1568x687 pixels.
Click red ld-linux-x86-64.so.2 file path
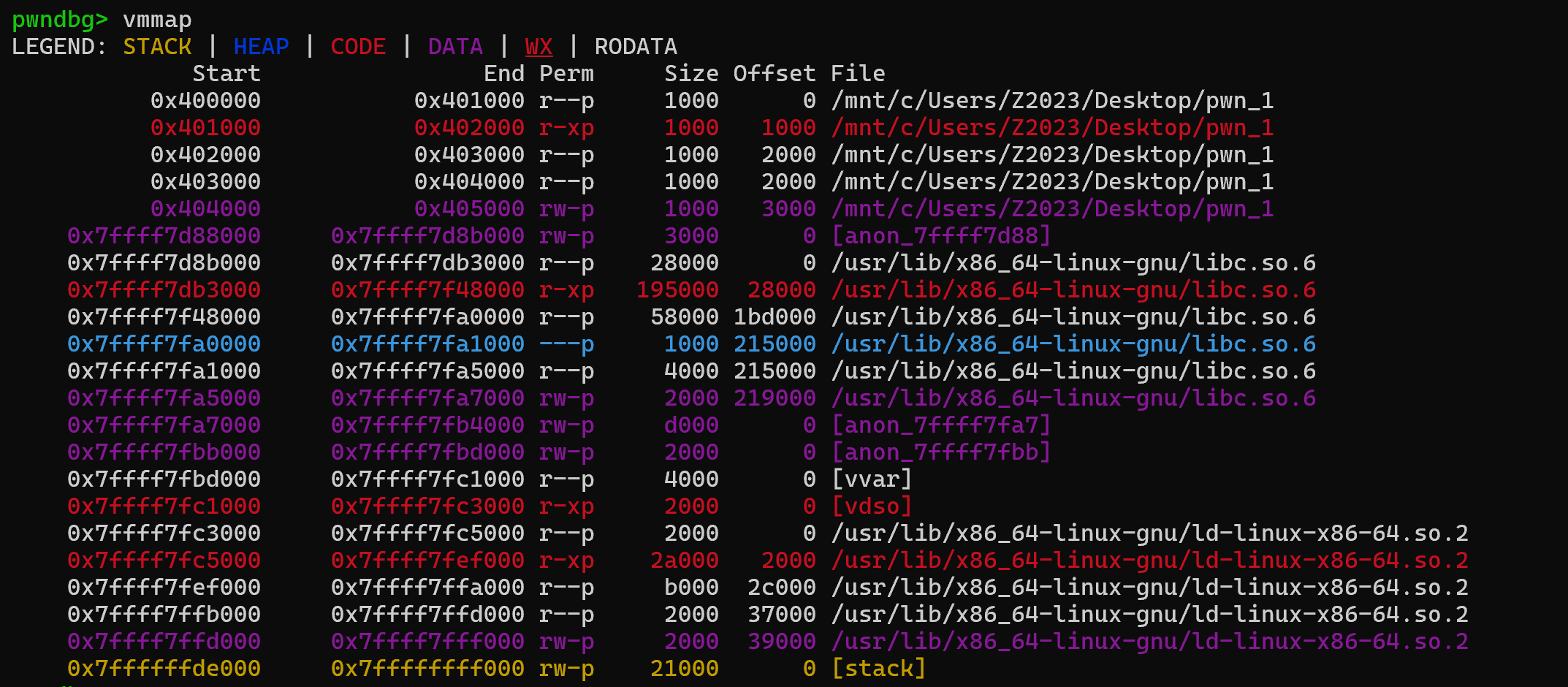point(1149,561)
